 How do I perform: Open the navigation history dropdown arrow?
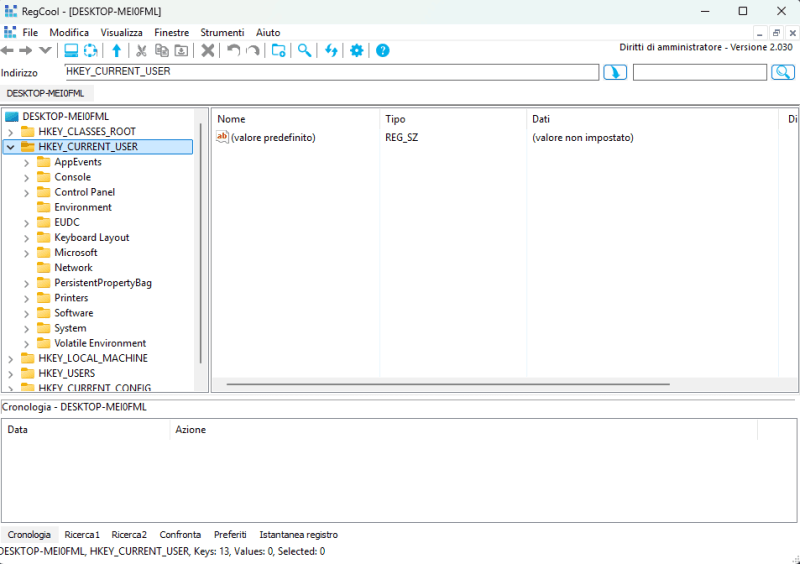[x=45, y=51]
